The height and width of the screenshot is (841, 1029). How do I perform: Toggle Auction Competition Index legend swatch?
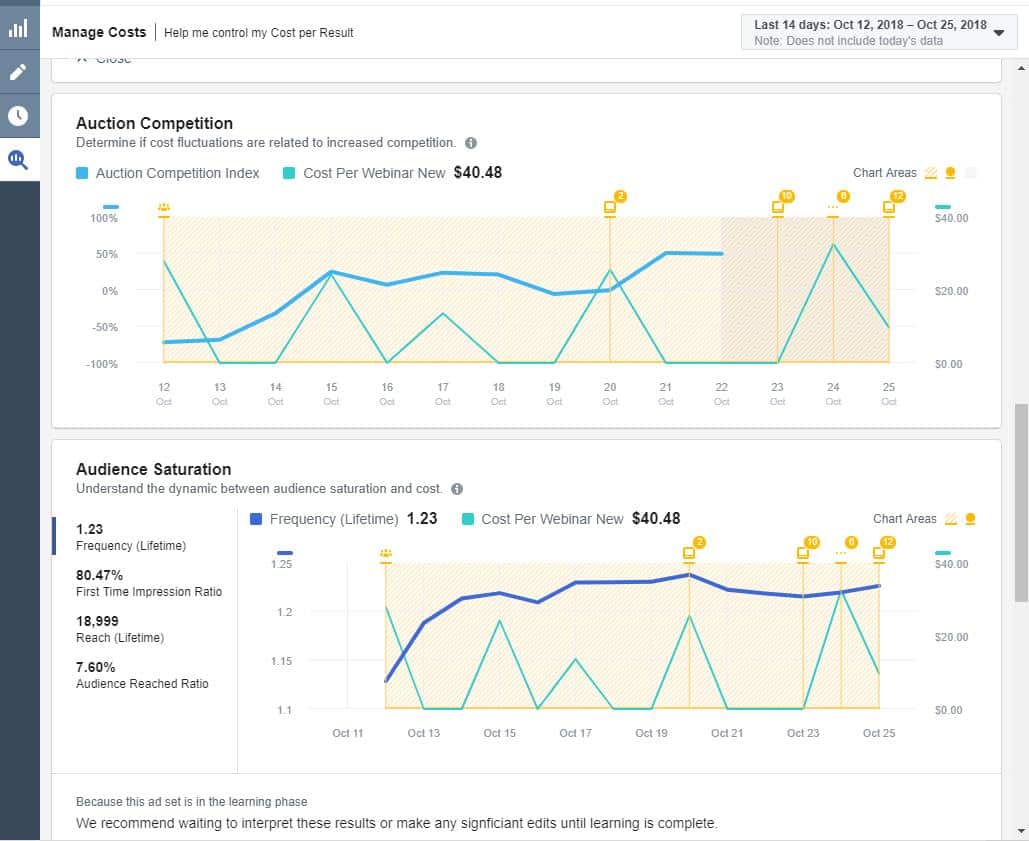coord(82,173)
